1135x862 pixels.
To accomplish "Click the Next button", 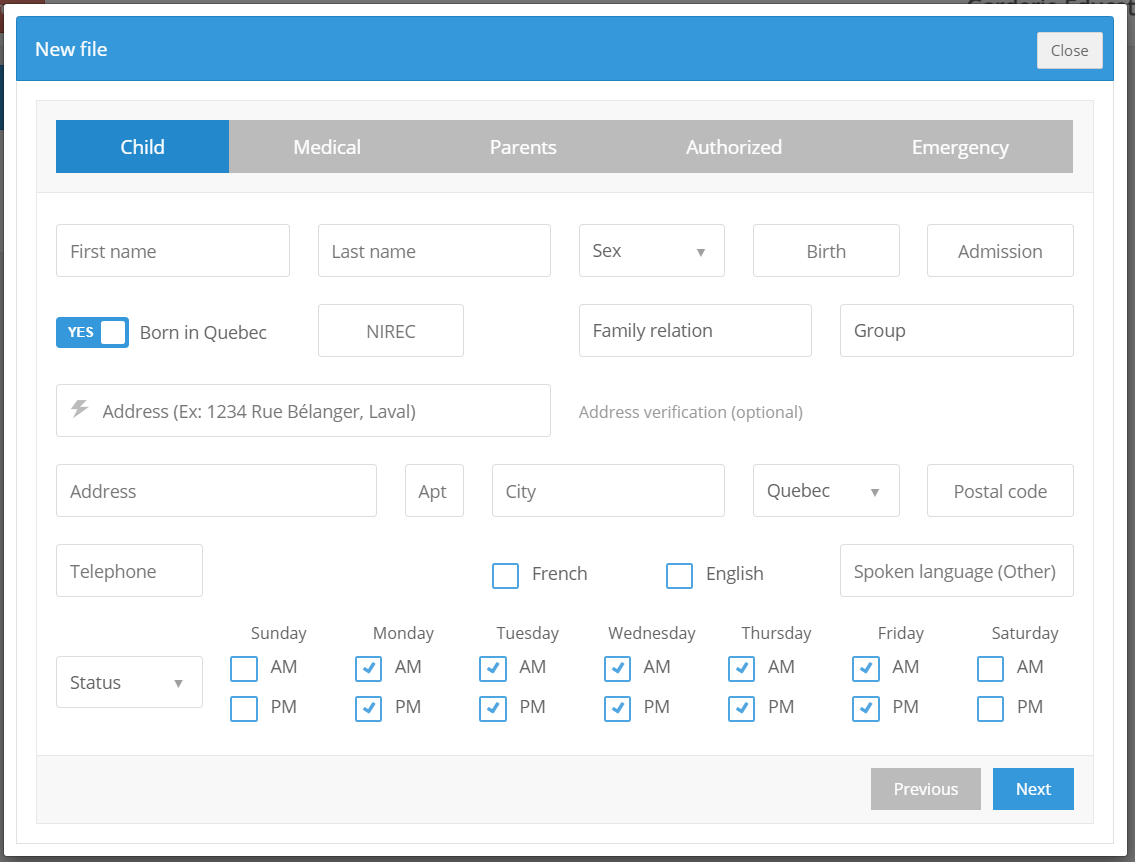I will [1033, 789].
